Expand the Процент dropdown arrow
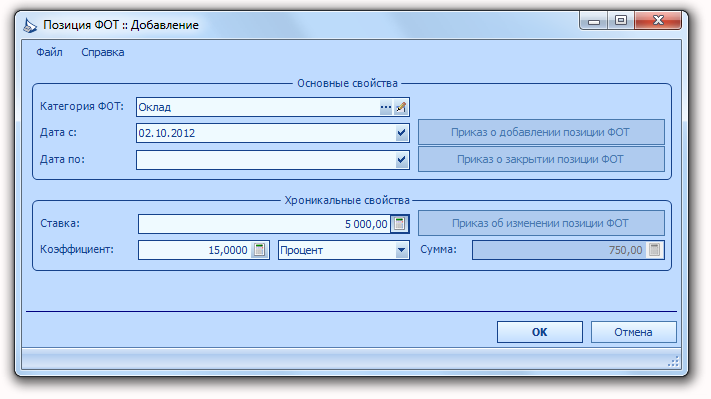 (401, 250)
